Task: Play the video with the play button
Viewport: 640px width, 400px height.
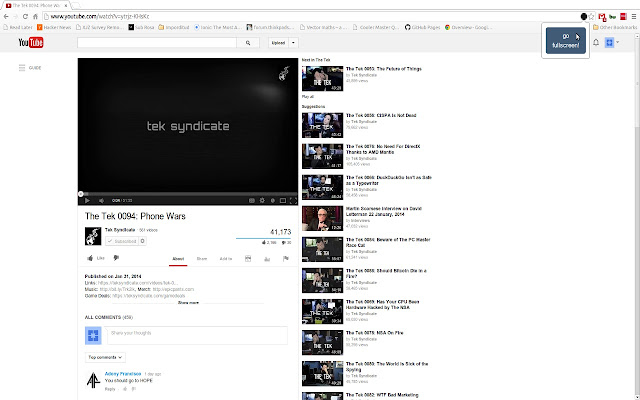Action: (x=87, y=200)
